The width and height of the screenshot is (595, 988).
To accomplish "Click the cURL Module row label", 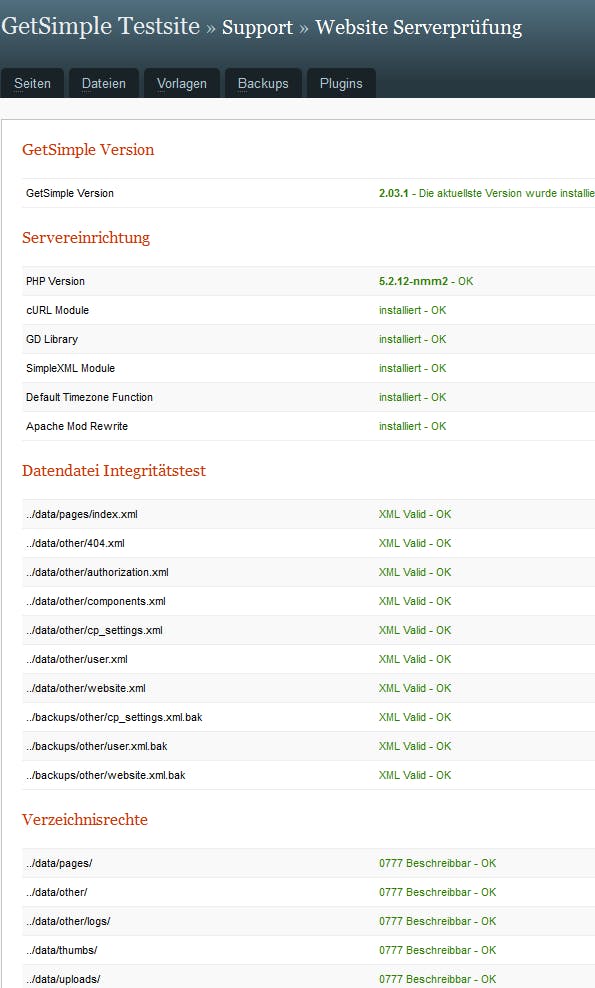I will [57, 311].
